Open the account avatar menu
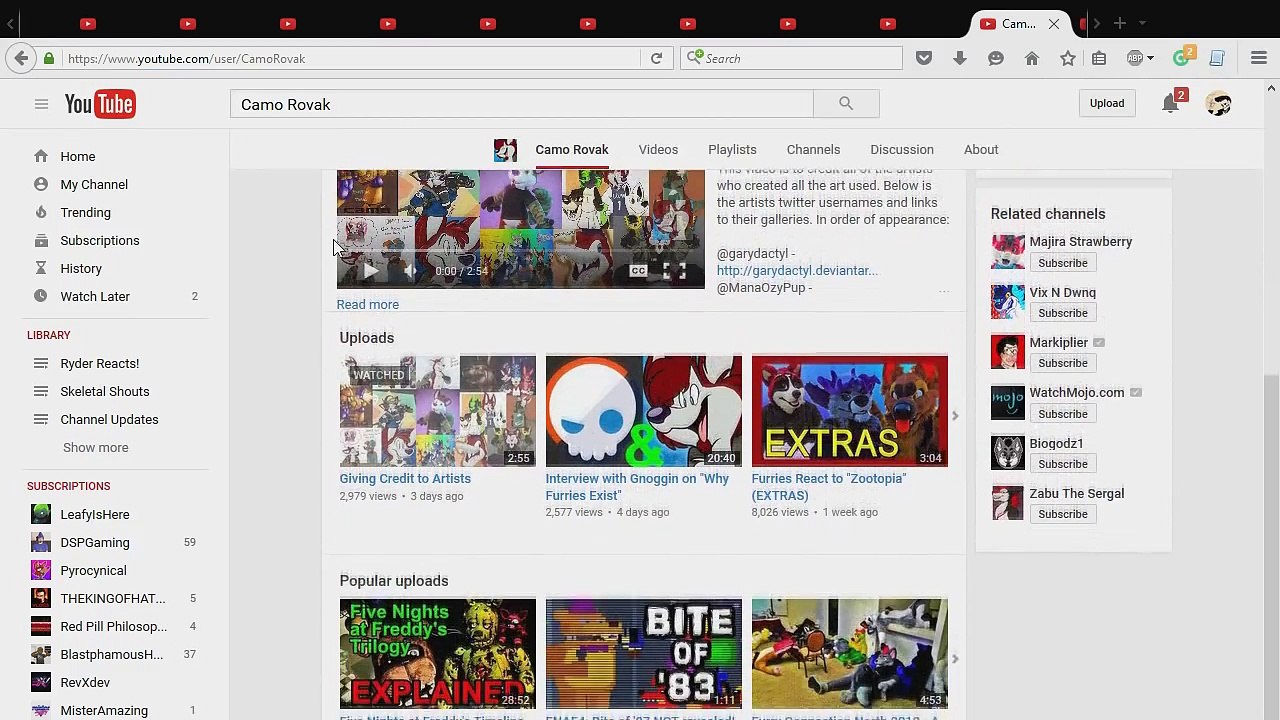The image size is (1280, 720). click(x=1218, y=103)
